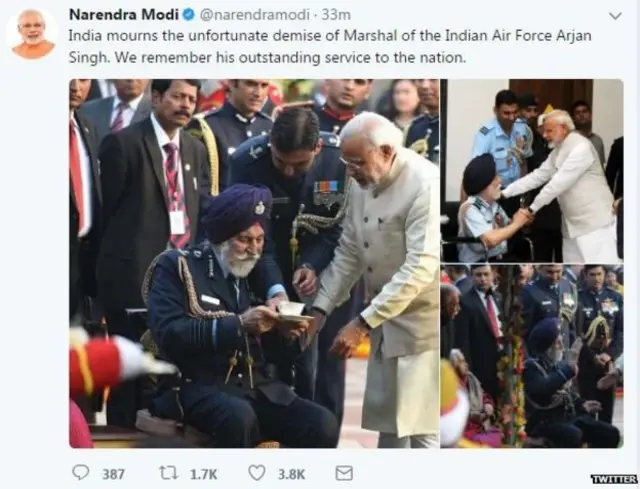The height and width of the screenshot is (489, 640).
Task: Send the tweet via the direct message envelope icon
Action: (x=344, y=473)
